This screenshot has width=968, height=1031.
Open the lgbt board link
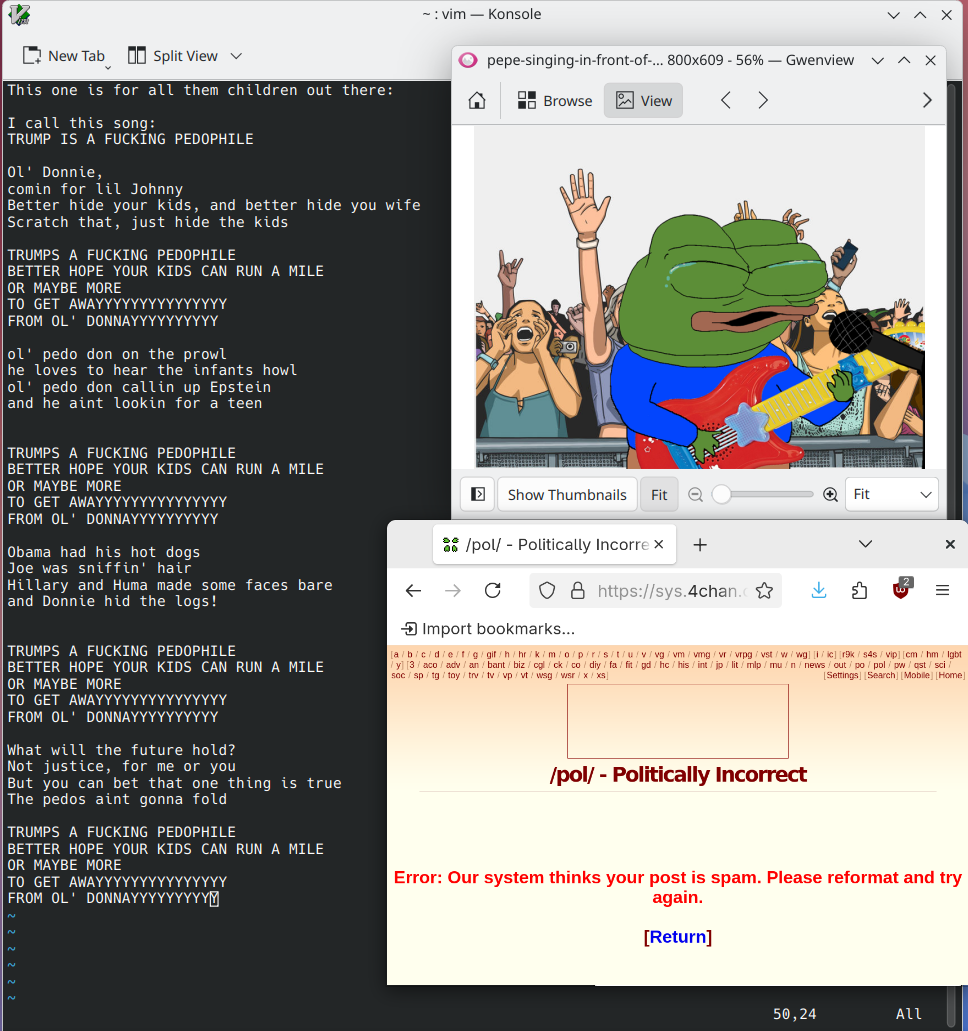click(x=954, y=654)
